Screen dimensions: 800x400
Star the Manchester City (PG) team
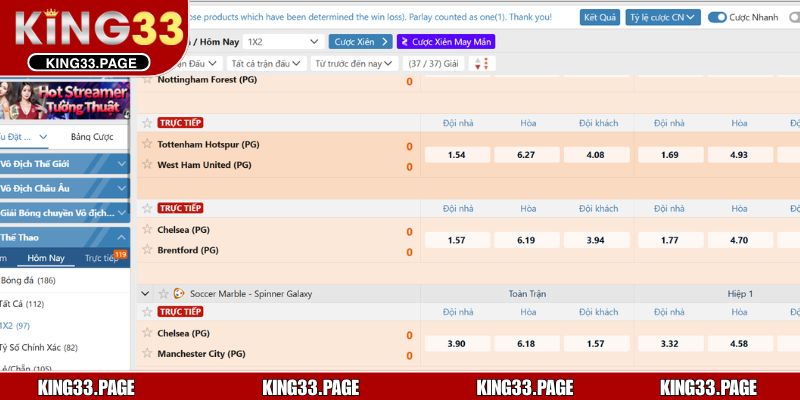(147, 353)
